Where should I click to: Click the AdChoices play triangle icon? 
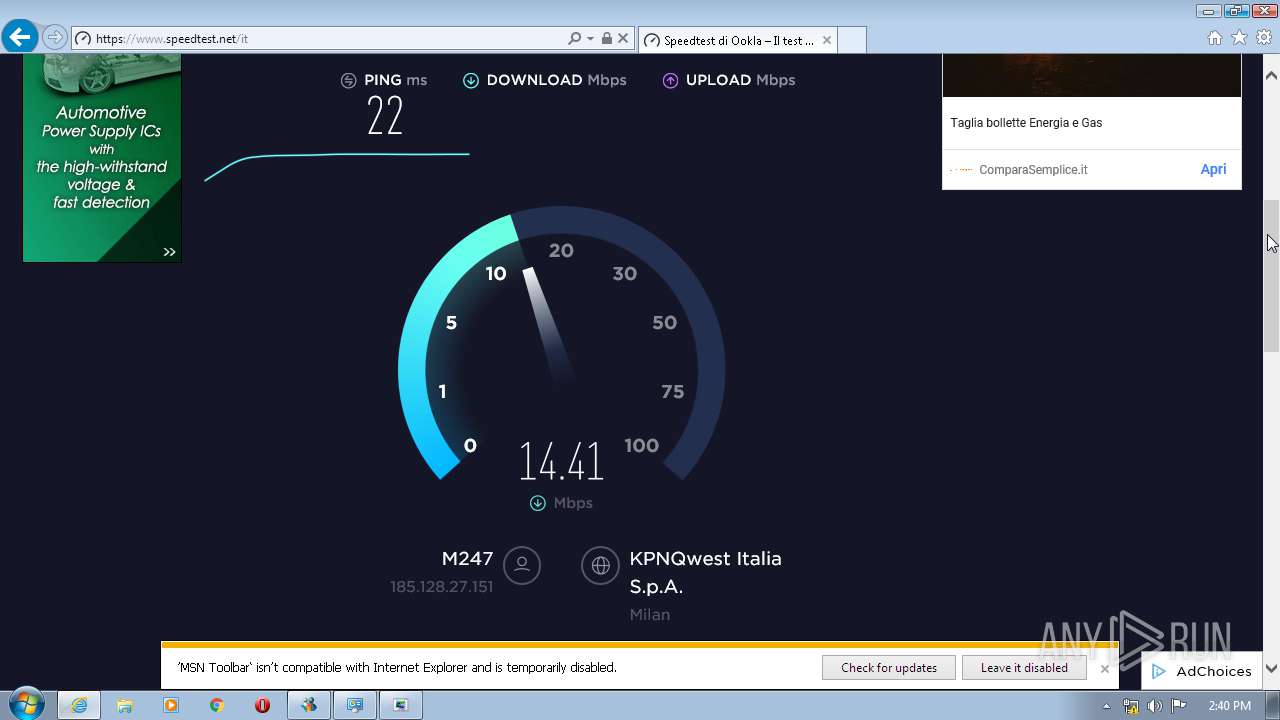point(1159,672)
